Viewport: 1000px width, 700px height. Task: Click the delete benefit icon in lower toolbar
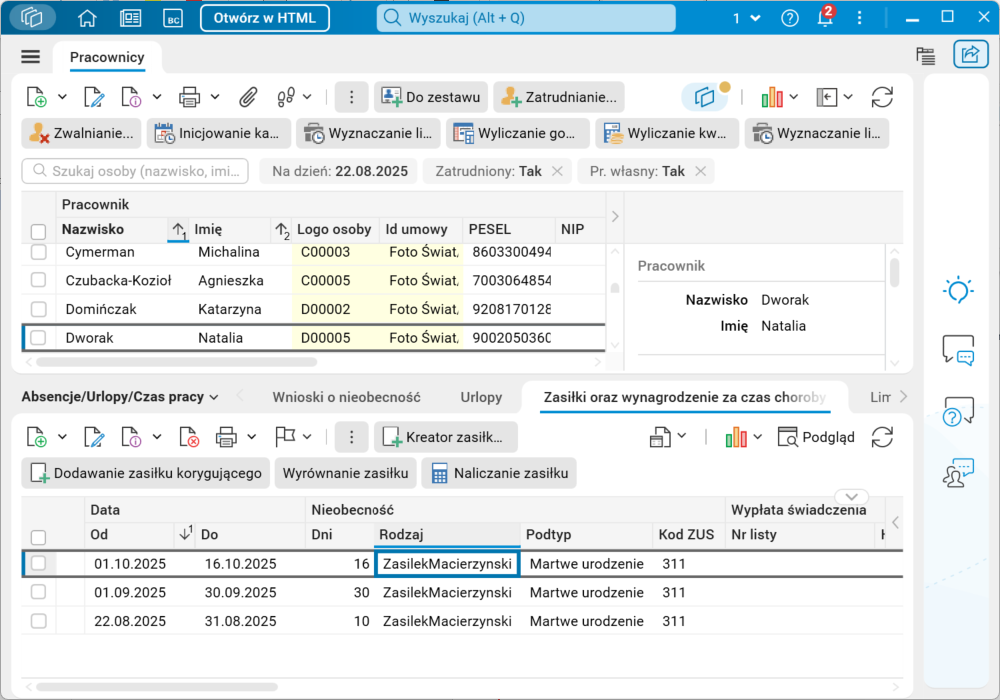coord(189,437)
